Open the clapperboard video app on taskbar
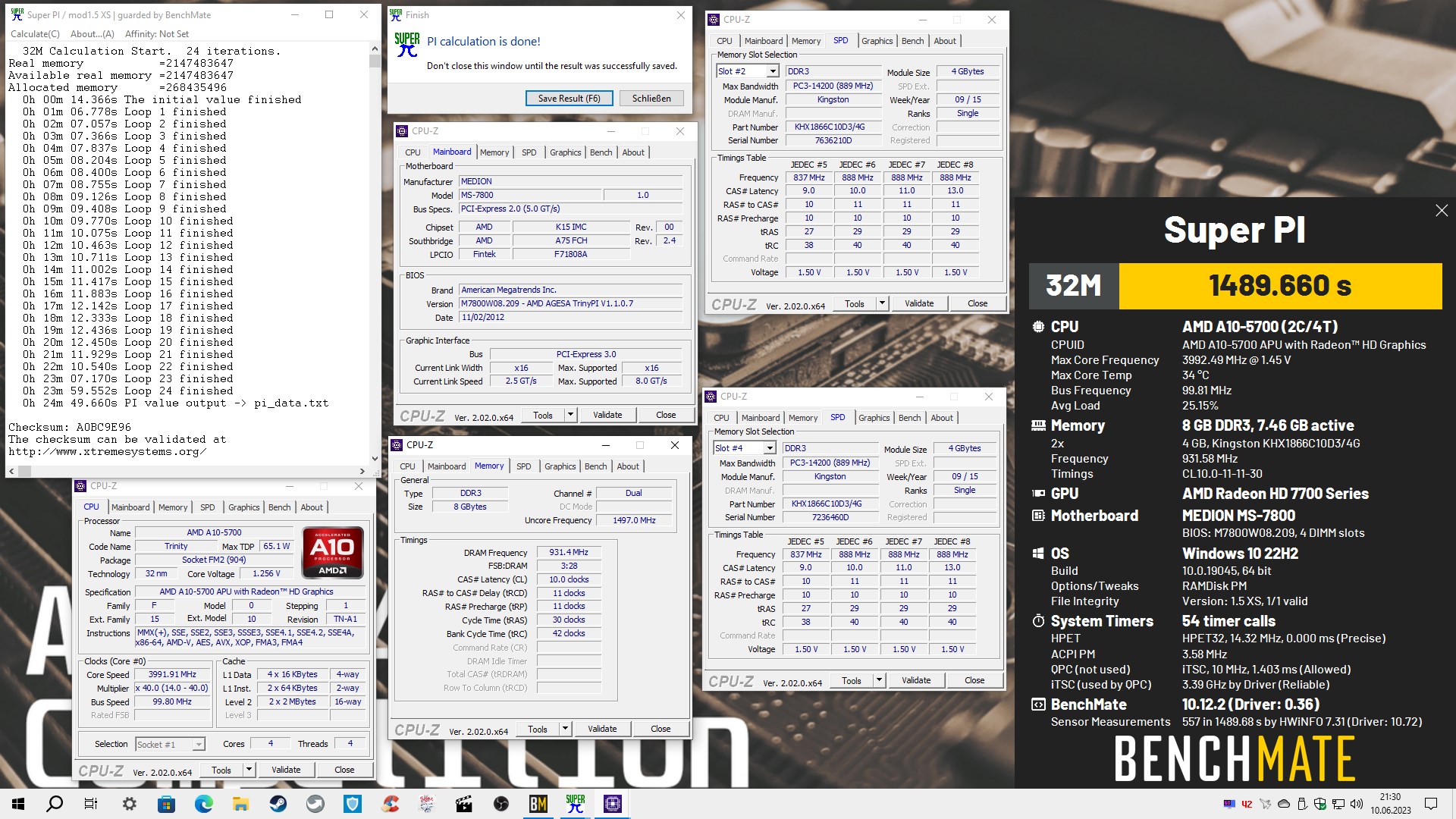 tap(464, 804)
